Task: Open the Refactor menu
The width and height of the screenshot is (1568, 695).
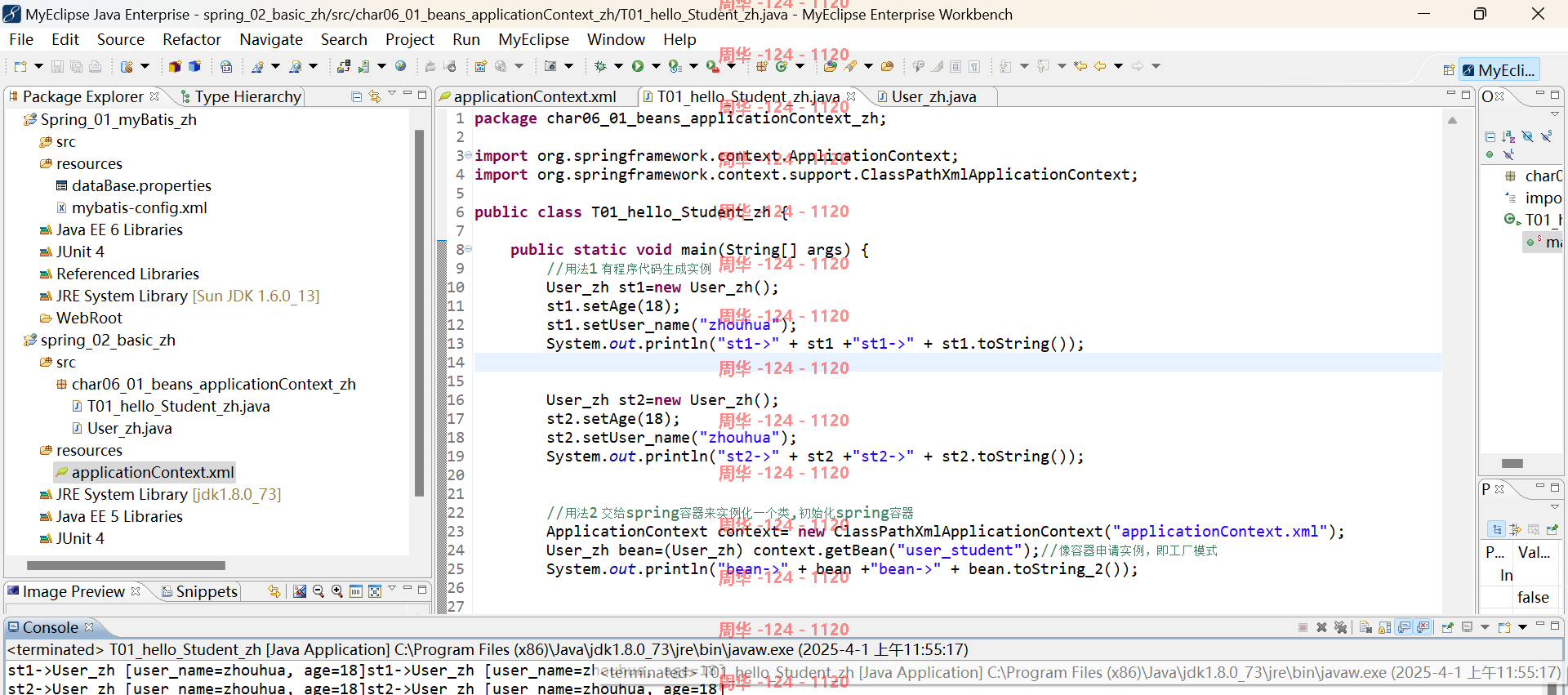Action: coord(192,39)
